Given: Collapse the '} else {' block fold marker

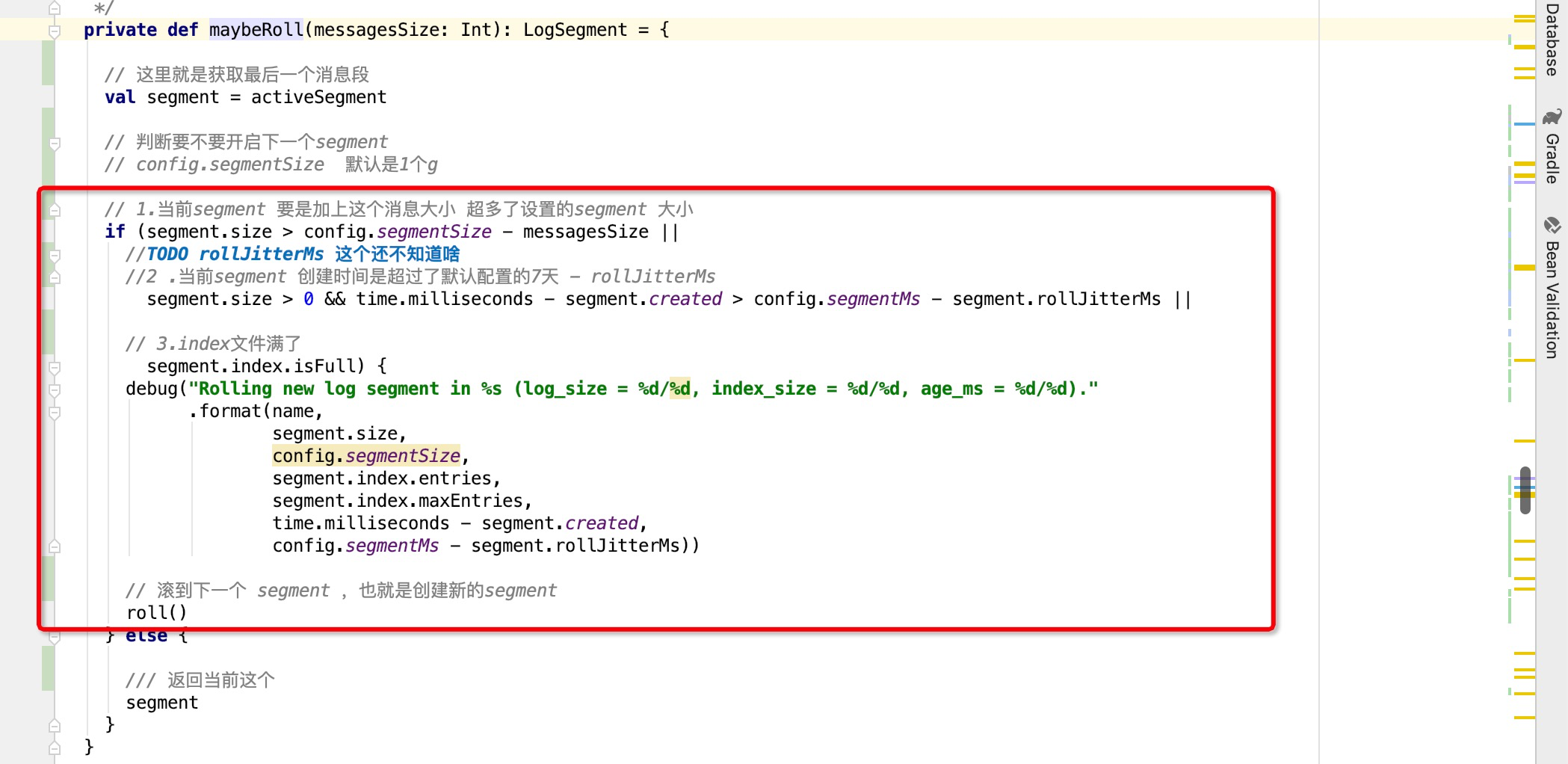Looking at the screenshot, I should point(55,636).
